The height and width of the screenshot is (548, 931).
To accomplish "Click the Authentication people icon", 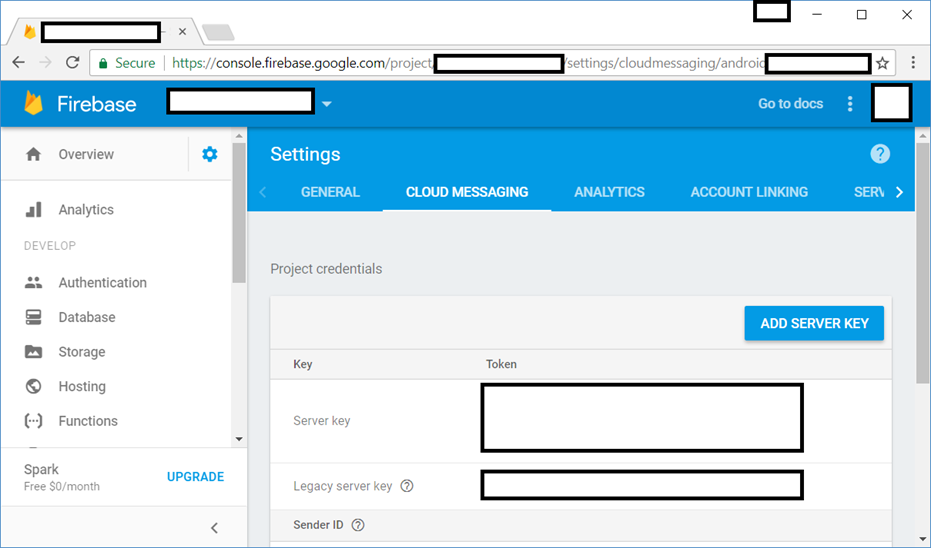I will (33, 283).
